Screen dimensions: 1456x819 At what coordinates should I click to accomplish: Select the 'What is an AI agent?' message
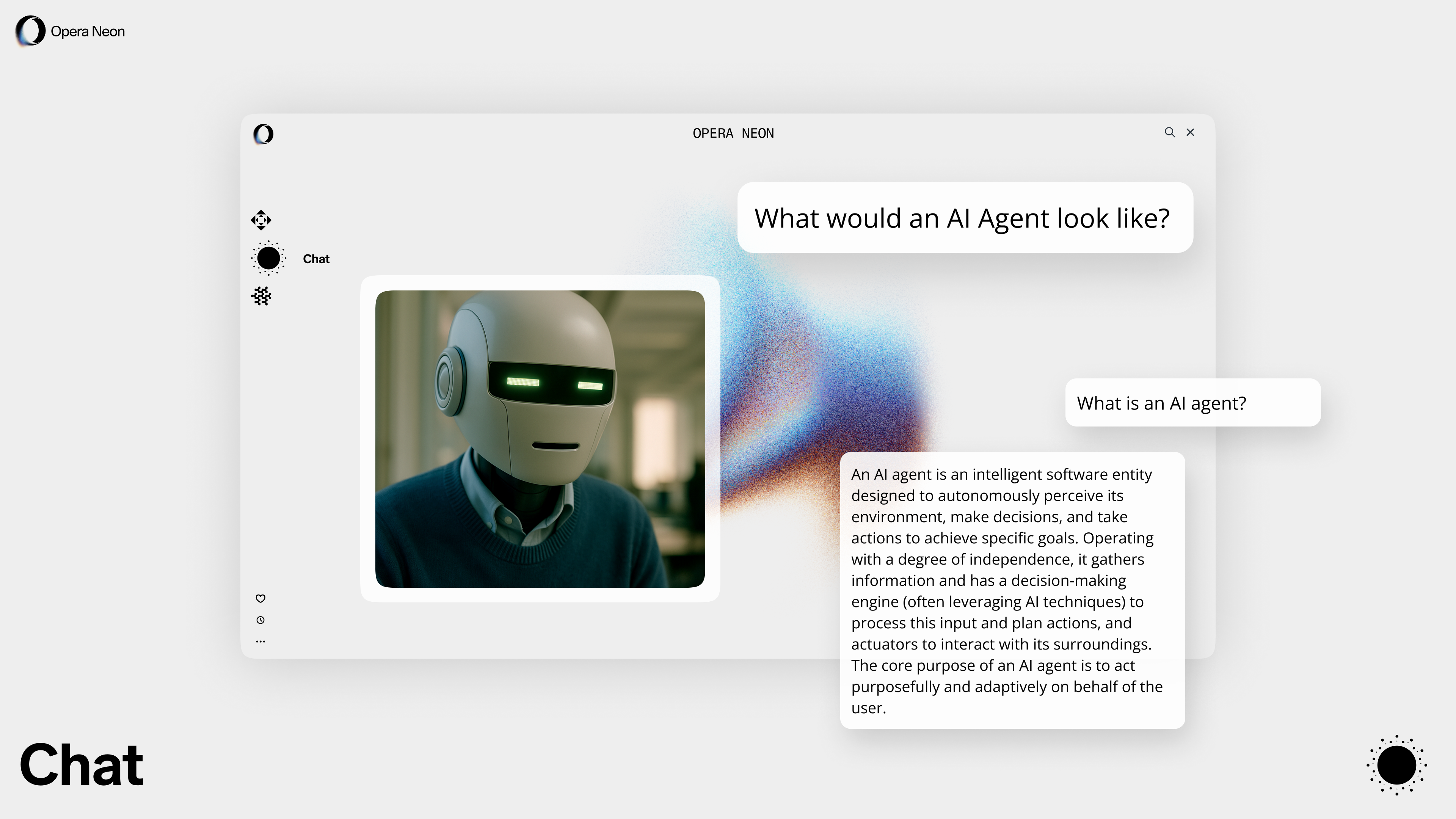pyautogui.click(x=1192, y=402)
